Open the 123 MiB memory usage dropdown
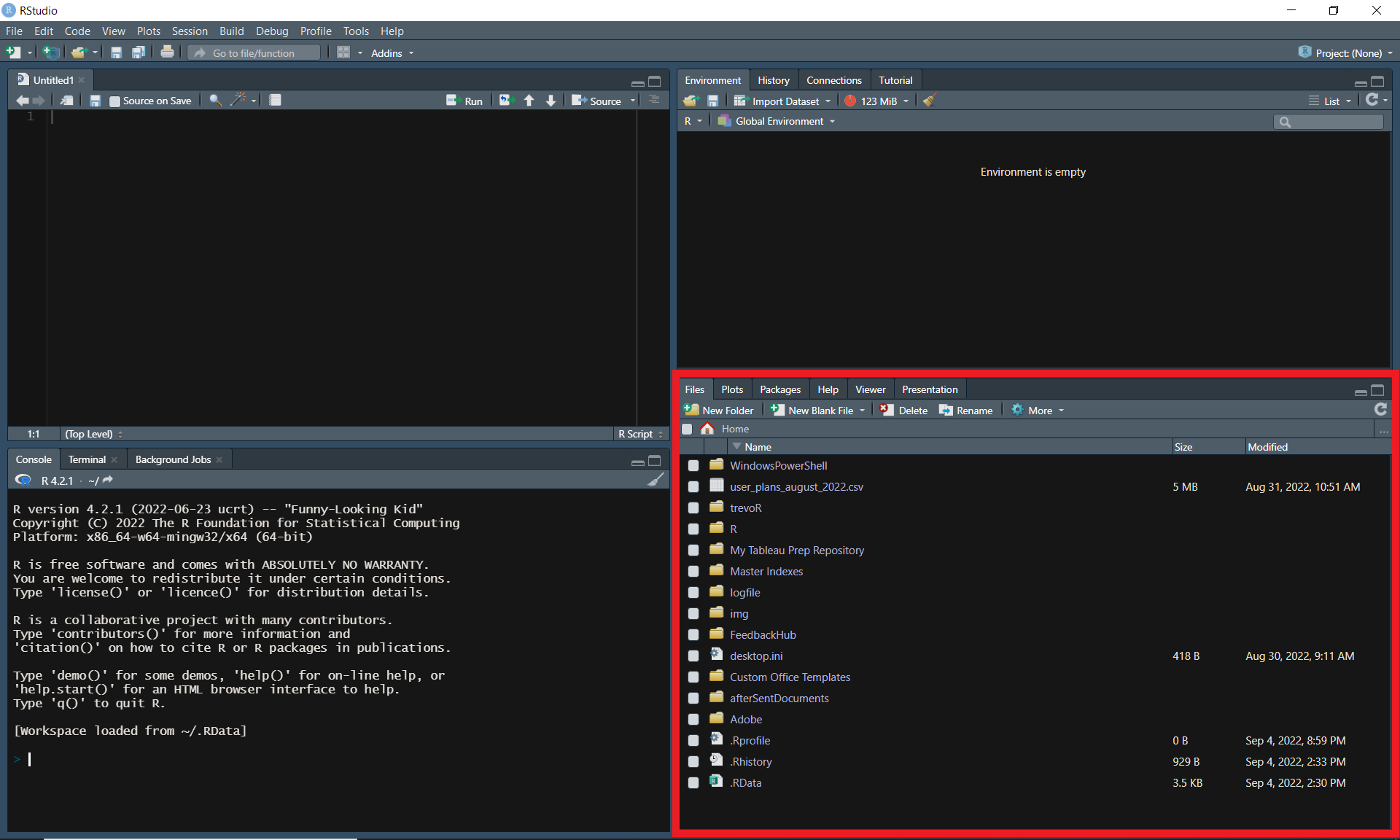The image size is (1400, 840). [876, 101]
